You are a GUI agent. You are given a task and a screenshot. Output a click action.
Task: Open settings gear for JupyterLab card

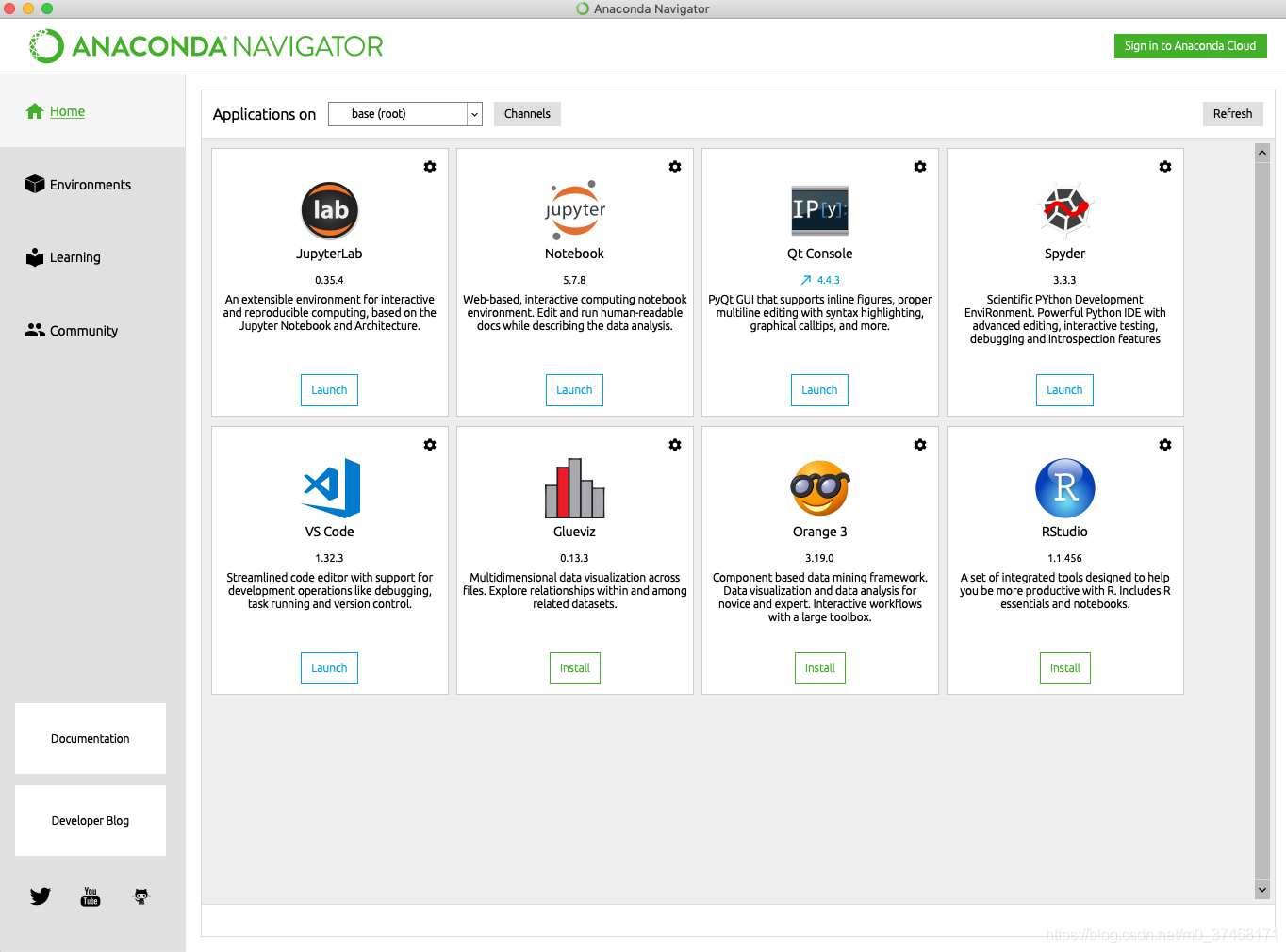click(x=430, y=167)
